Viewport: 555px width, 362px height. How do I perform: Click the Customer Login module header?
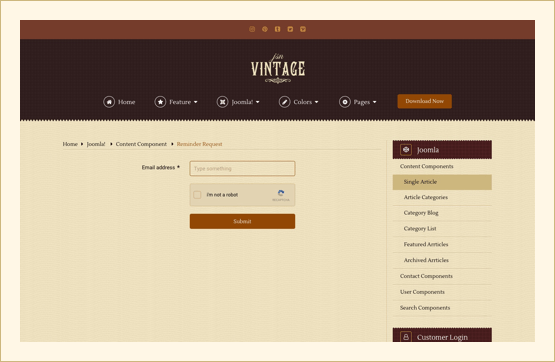click(x=442, y=335)
